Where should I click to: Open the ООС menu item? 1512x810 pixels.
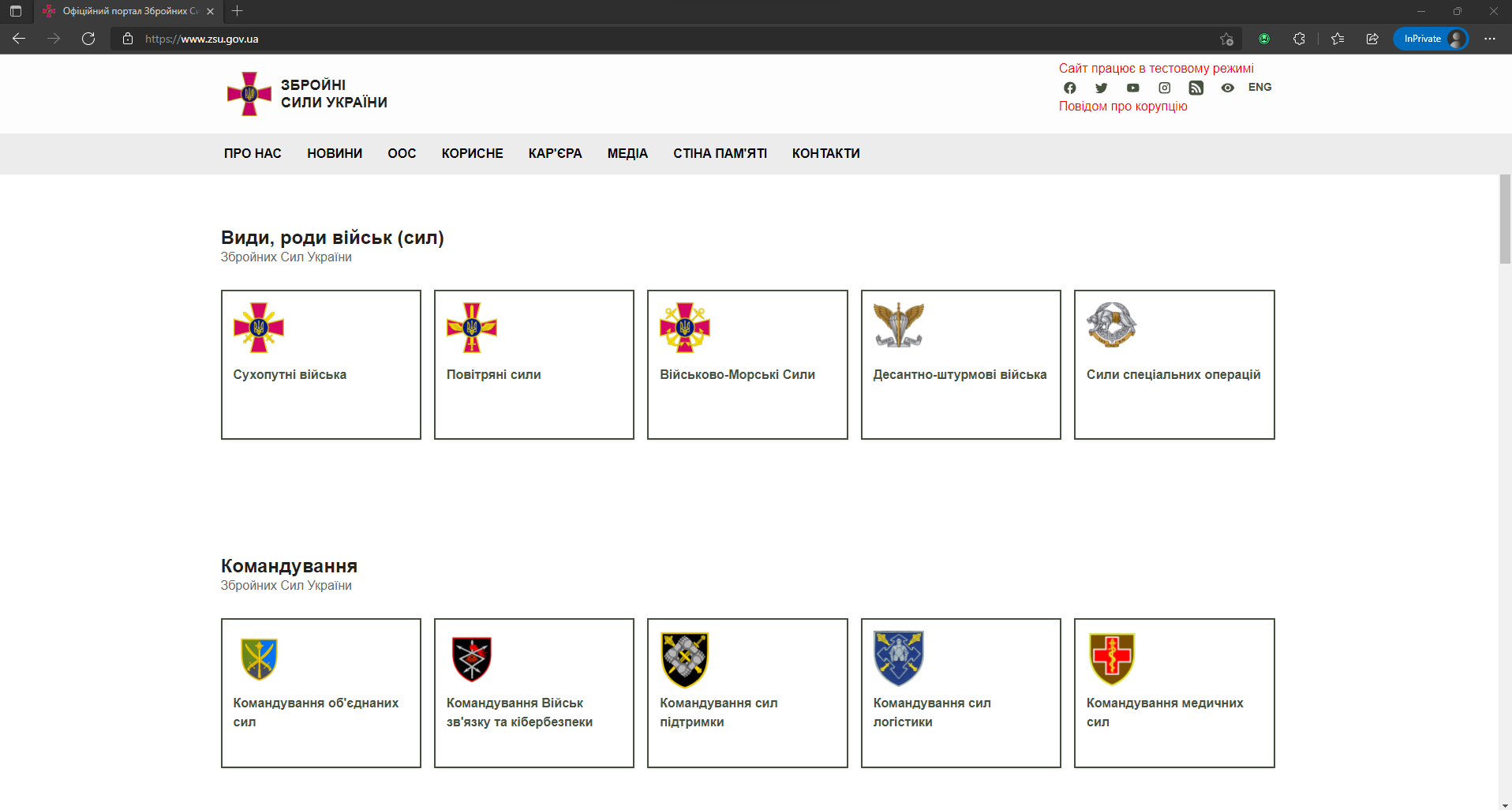(402, 153)
